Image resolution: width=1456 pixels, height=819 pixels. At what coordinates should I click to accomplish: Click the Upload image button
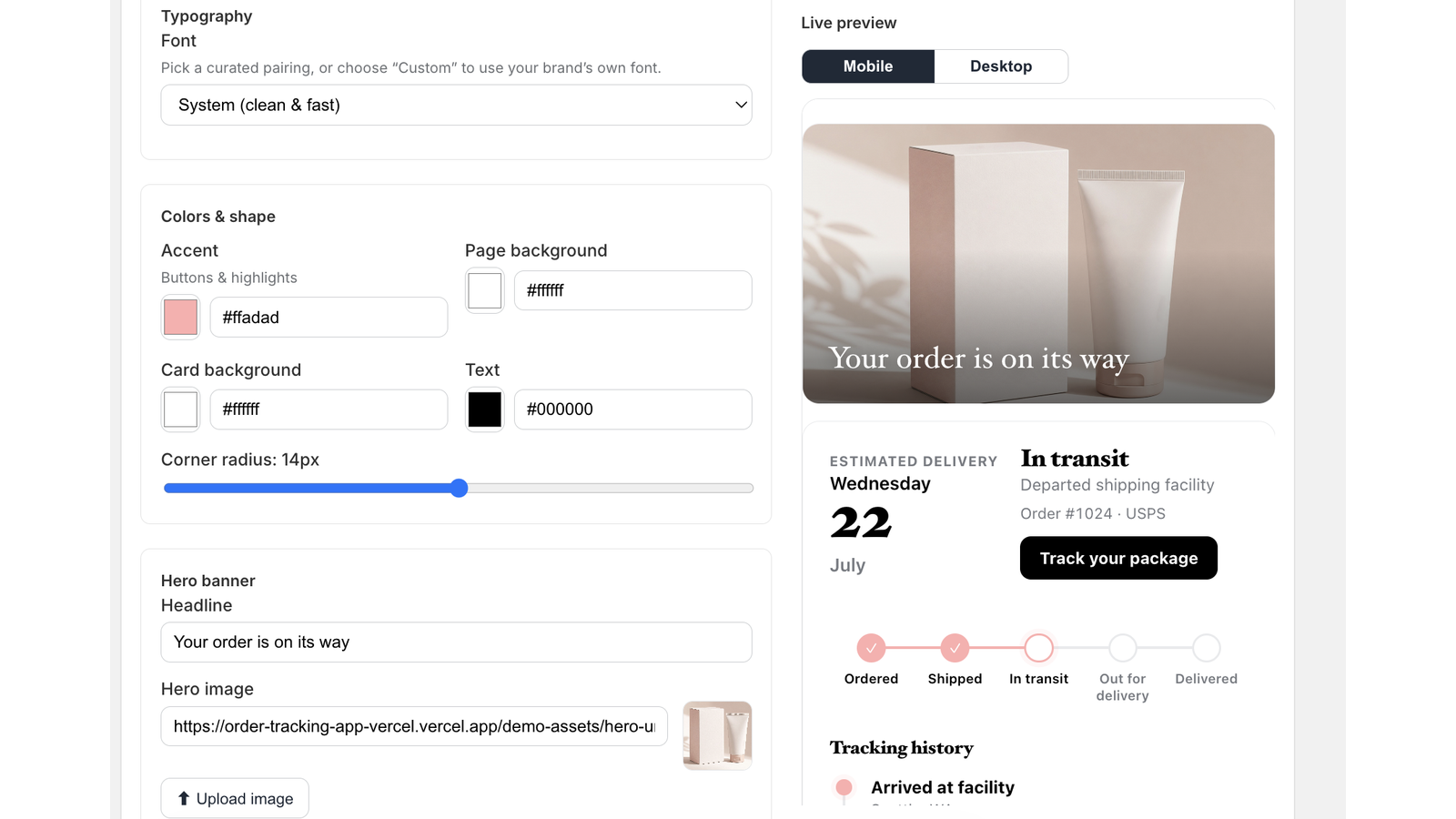(x=235, y=798)
